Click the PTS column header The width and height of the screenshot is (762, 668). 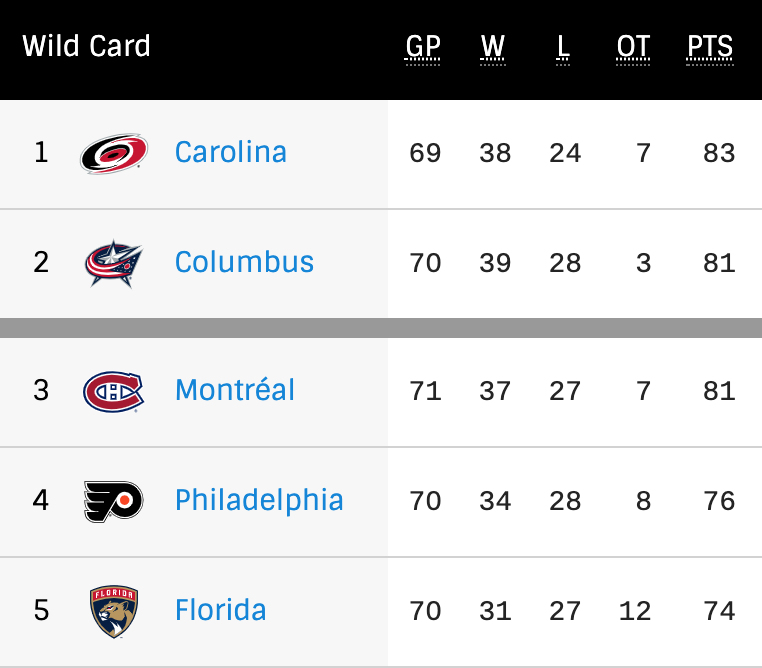(x=710, y=47)
